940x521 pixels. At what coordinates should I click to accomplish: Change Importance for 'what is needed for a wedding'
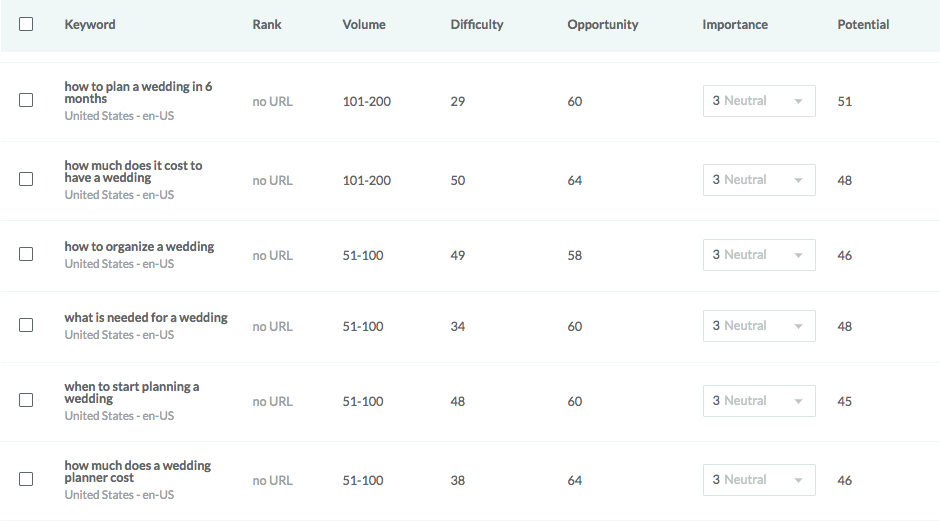pyautogui.click(x=759, y=326)
